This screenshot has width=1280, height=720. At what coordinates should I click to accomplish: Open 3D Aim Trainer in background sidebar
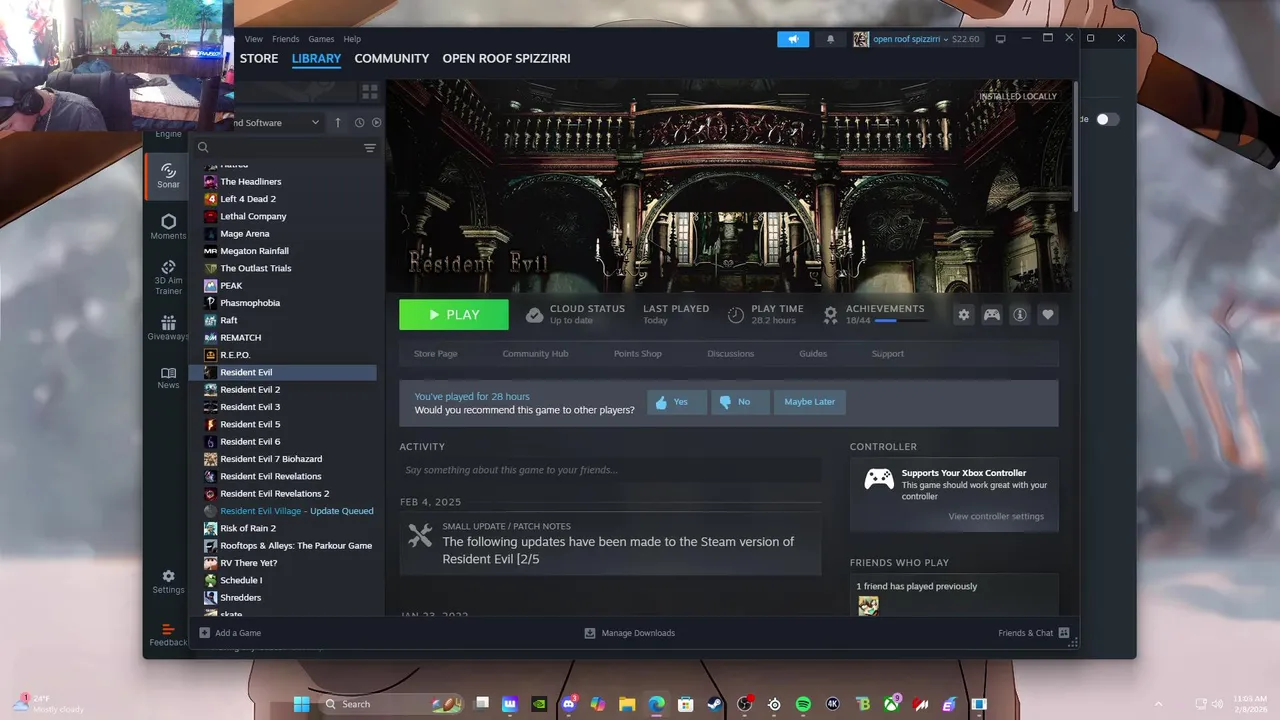(168, 277)
